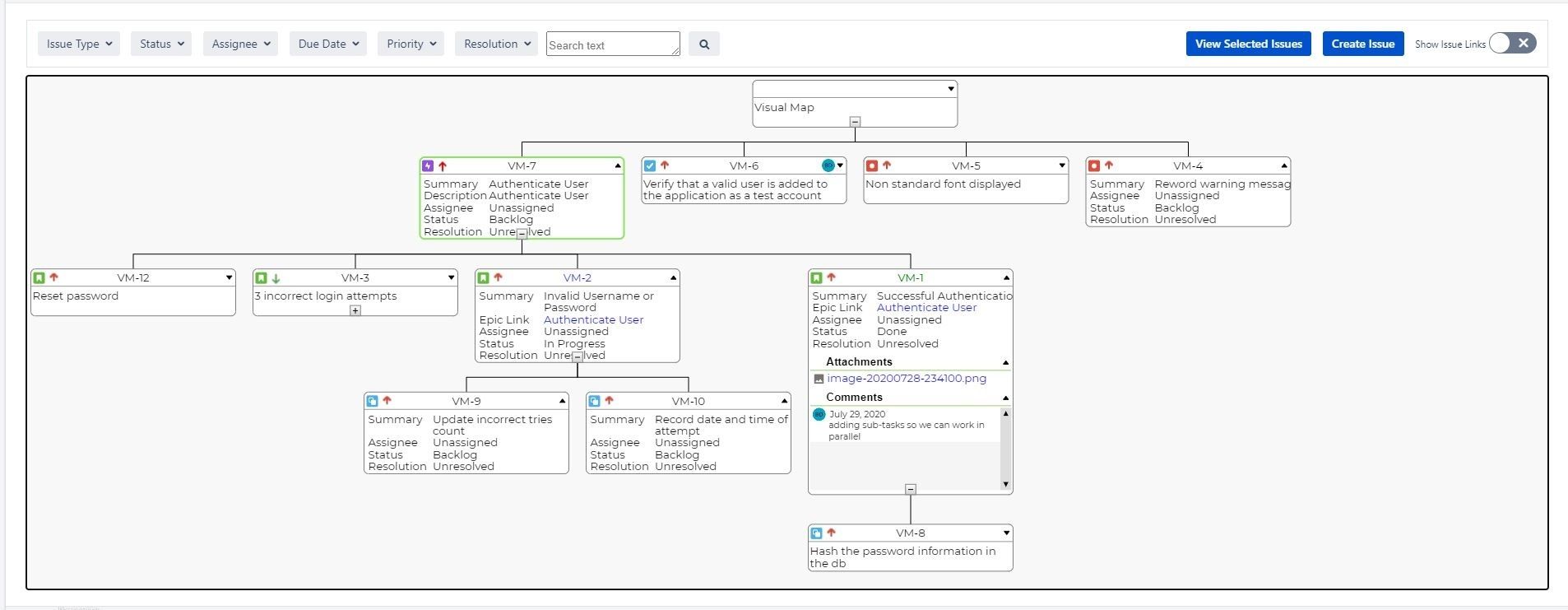Open the Status filter dropdown

tap(161, 44)
